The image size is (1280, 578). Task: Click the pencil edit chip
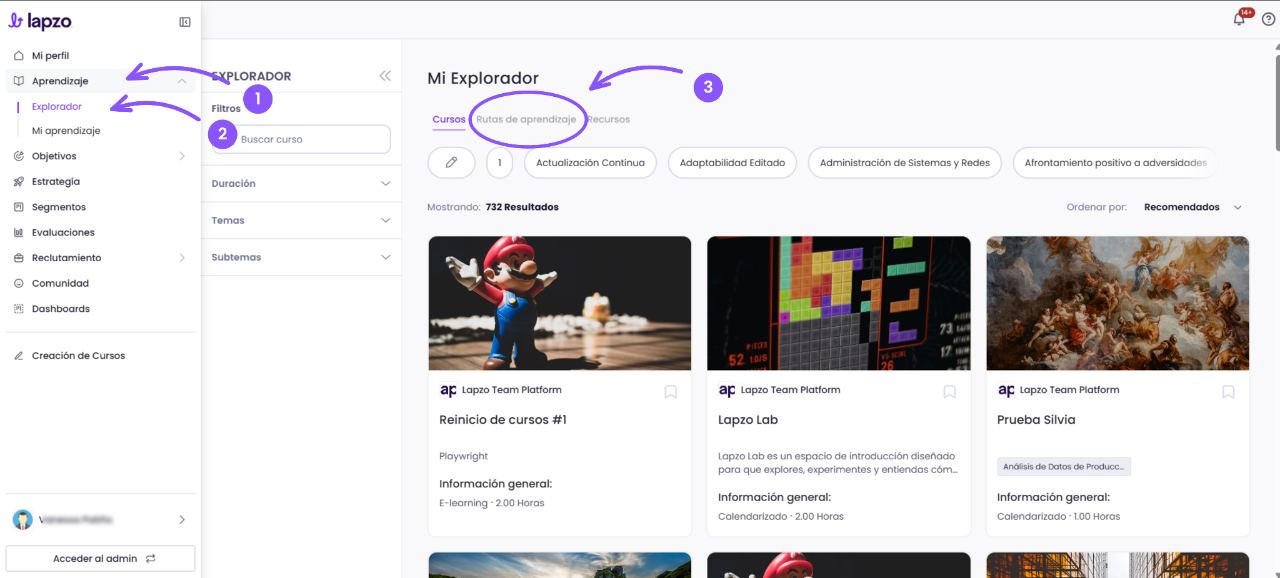(451, 163)
